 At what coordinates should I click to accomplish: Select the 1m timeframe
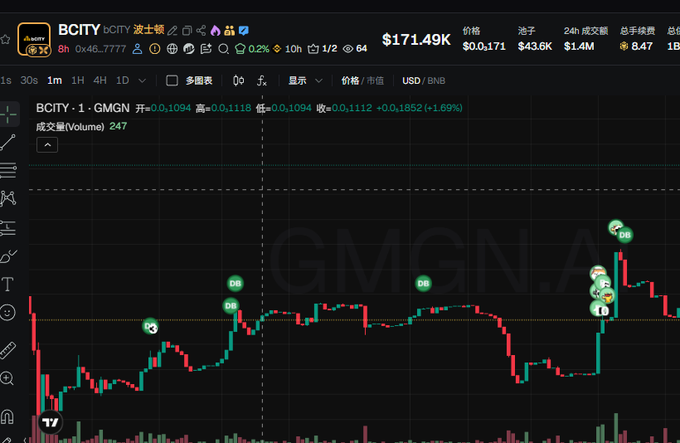55,81
